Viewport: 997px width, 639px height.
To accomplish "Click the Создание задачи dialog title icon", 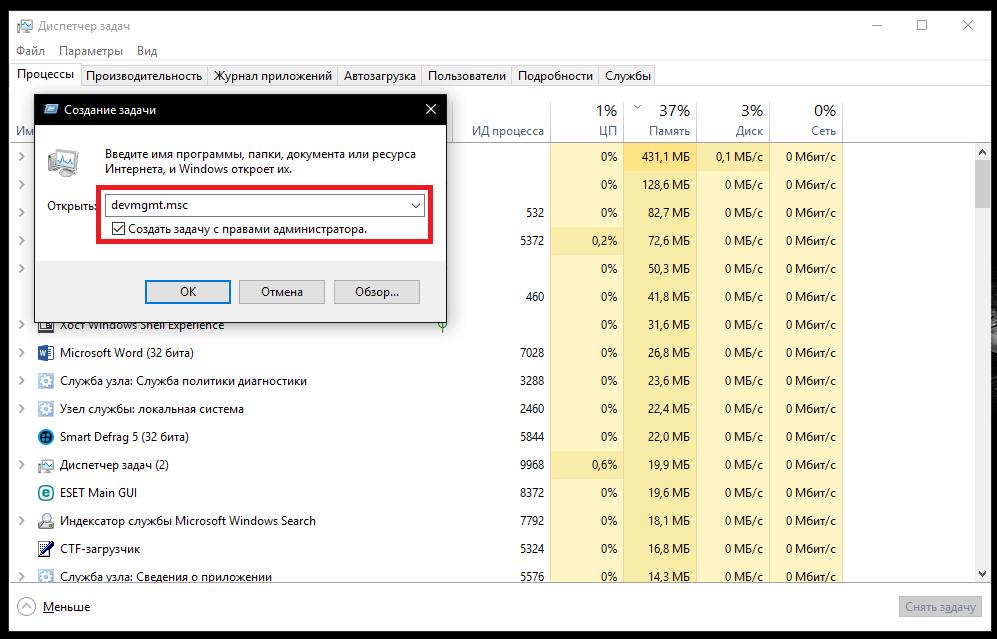I will (51, 109).
